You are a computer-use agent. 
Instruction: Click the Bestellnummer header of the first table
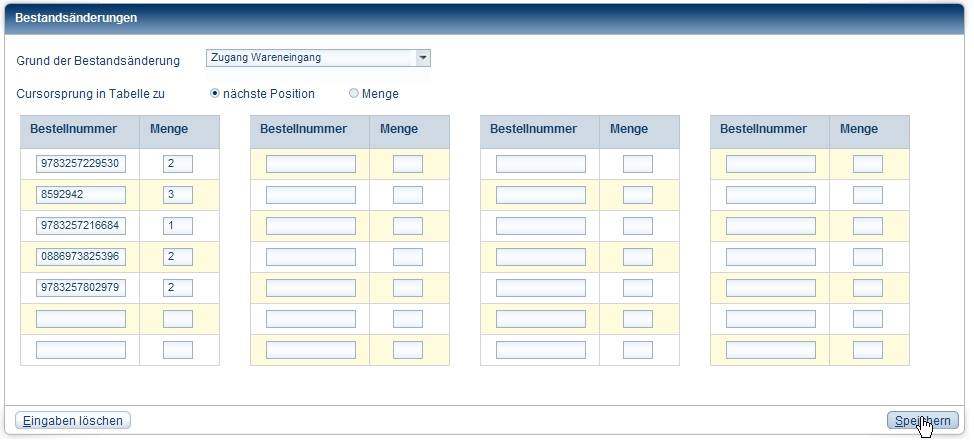[x=74, y=129]
